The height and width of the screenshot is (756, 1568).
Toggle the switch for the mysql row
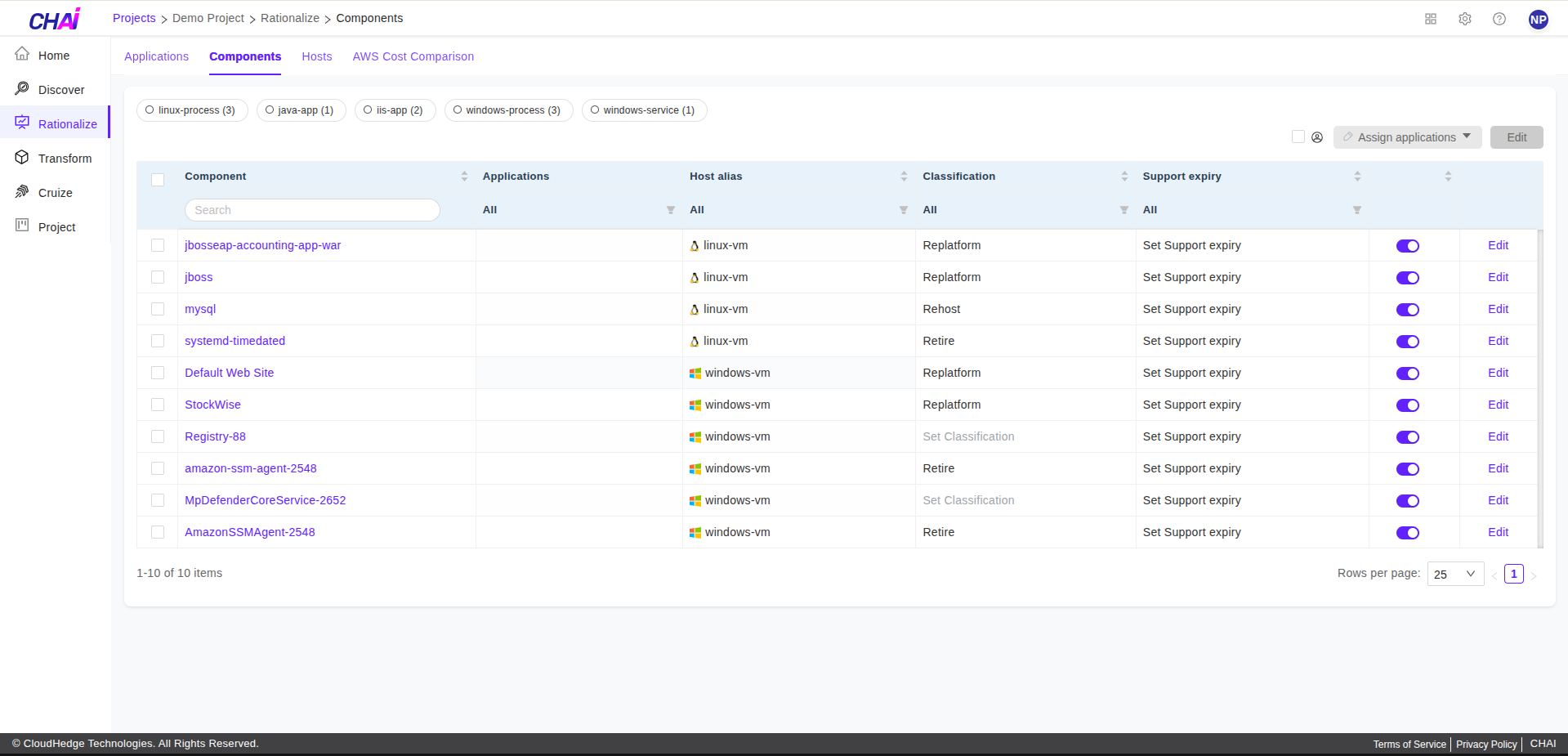1407,309
